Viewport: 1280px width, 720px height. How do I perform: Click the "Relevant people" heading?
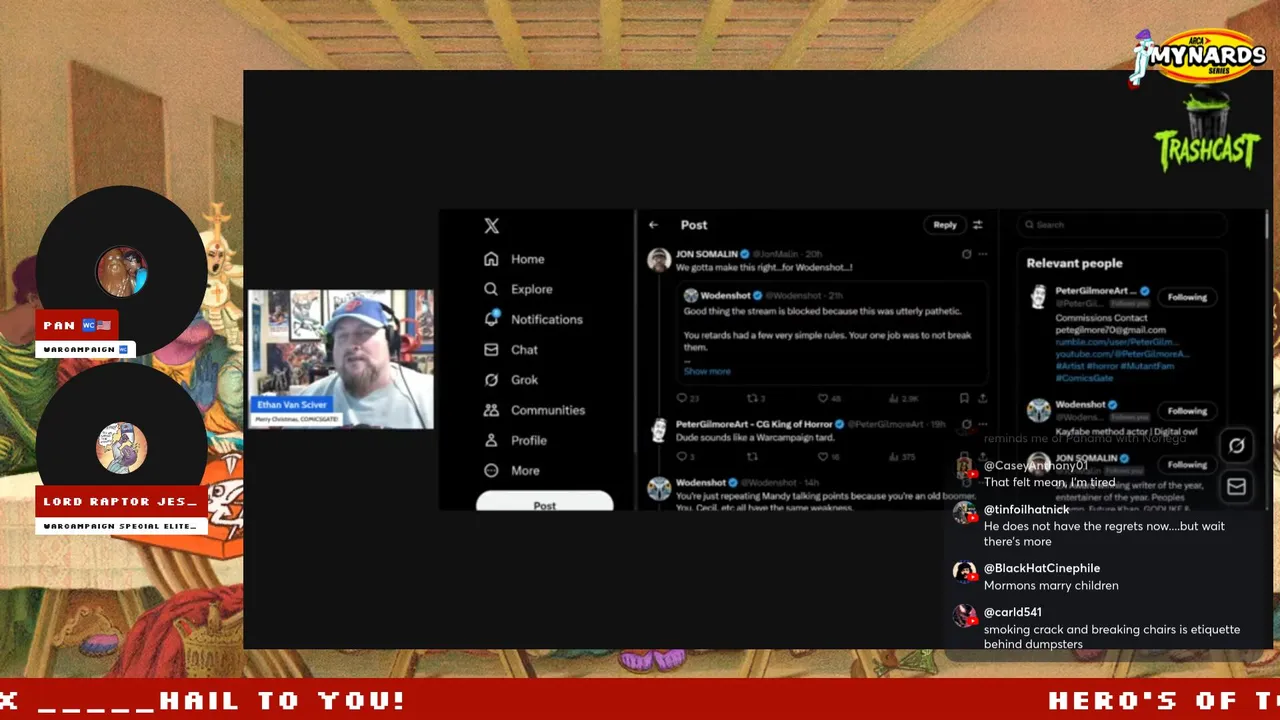click(x=1075, y=263)
